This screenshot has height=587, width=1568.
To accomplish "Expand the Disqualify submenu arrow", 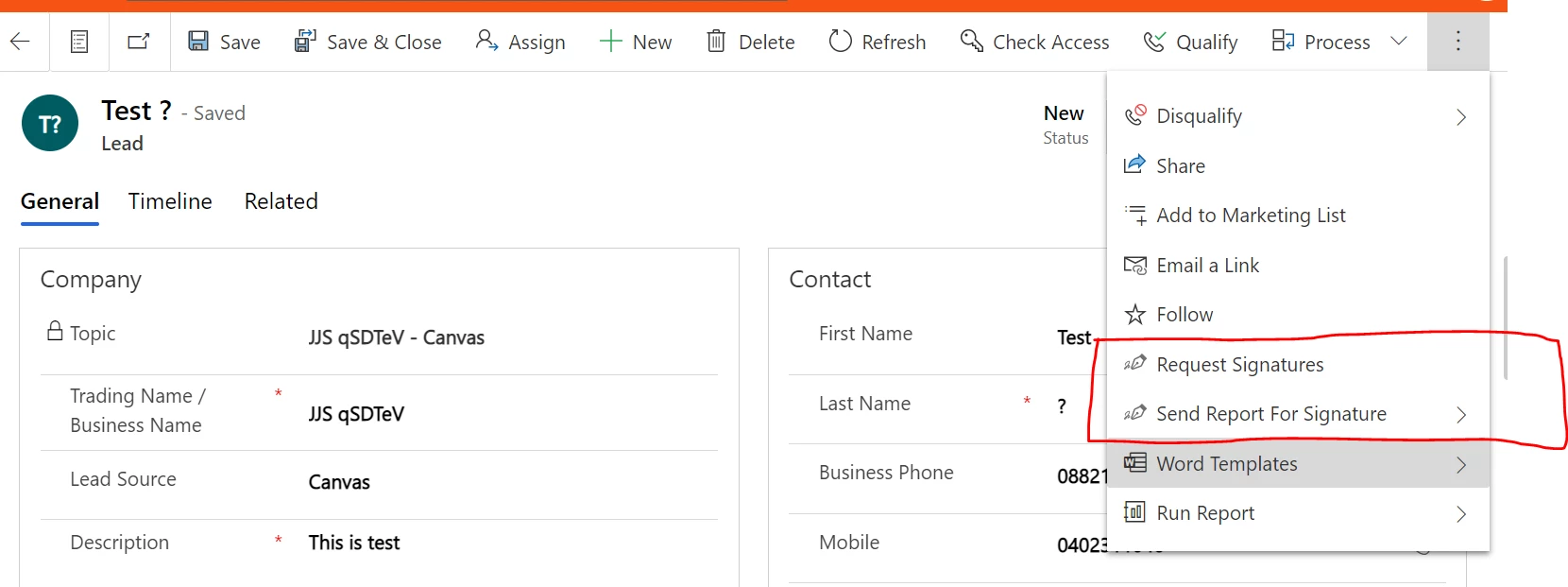I will point(1460,117).
